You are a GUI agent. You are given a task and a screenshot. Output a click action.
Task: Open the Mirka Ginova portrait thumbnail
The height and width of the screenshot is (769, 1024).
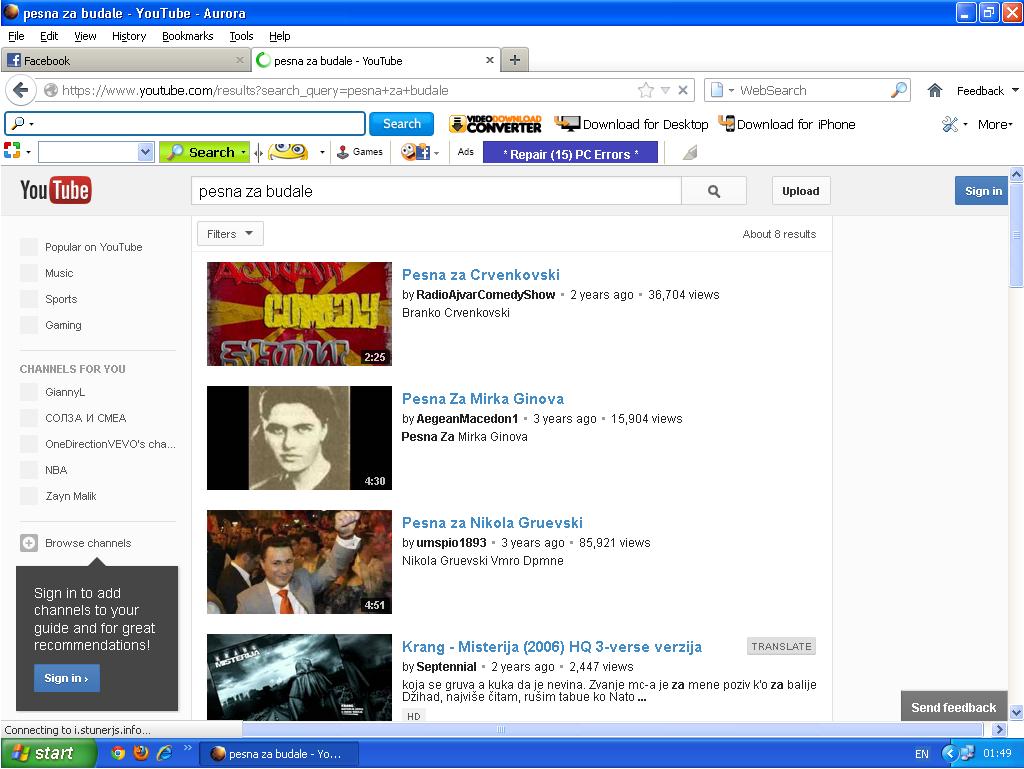(x=299, y=437)
